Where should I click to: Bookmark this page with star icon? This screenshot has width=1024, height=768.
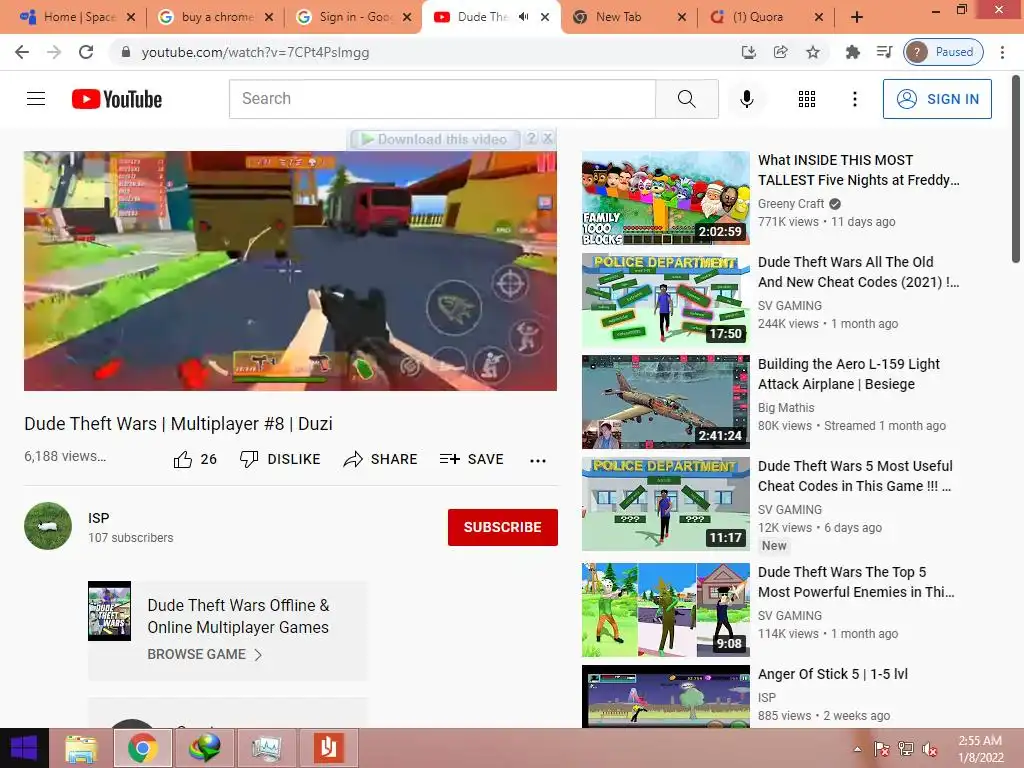click(x=812, y=52)
